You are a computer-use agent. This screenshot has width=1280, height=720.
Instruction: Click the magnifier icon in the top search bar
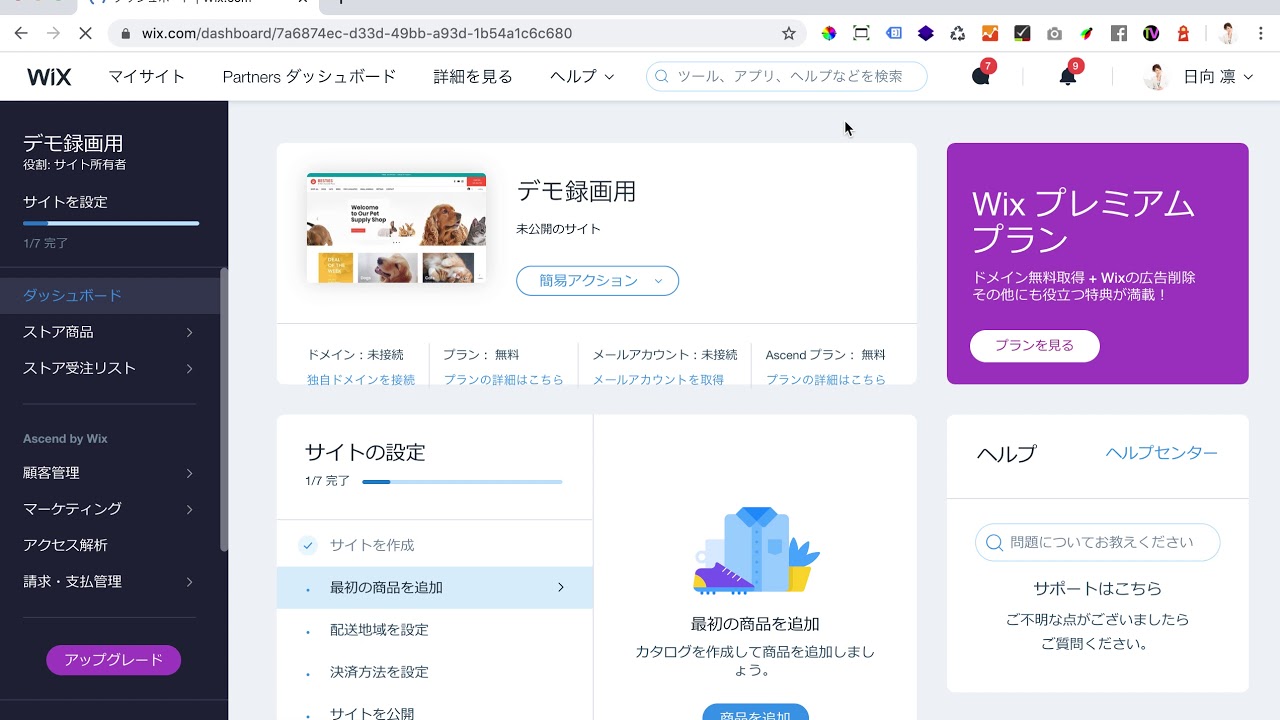(662, 76)
